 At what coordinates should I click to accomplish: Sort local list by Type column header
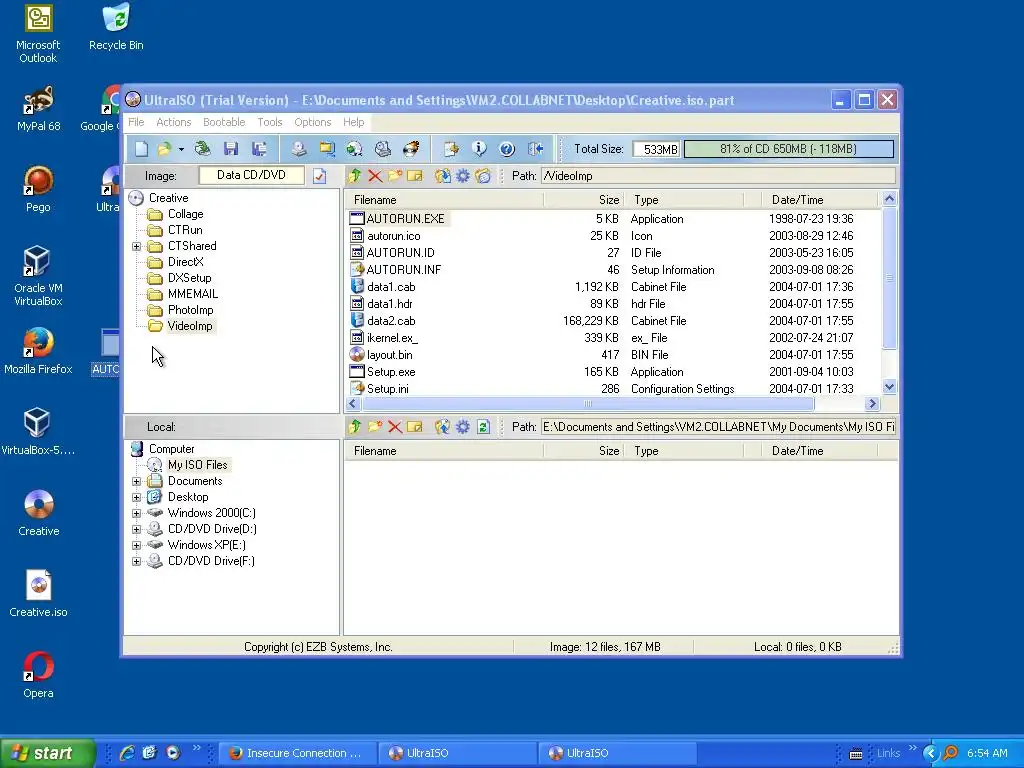pos(683,451)
